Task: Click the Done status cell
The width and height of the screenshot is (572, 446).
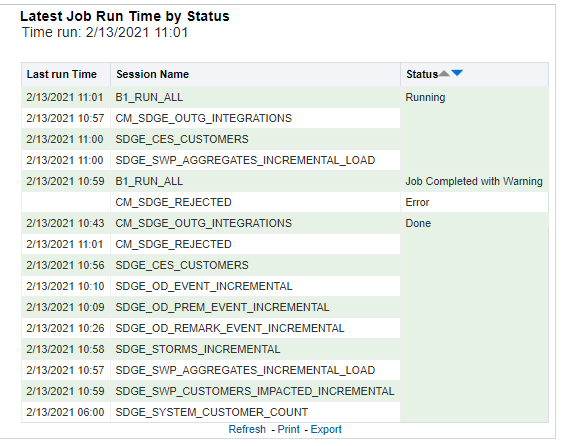Action: [x=418, y=223]
